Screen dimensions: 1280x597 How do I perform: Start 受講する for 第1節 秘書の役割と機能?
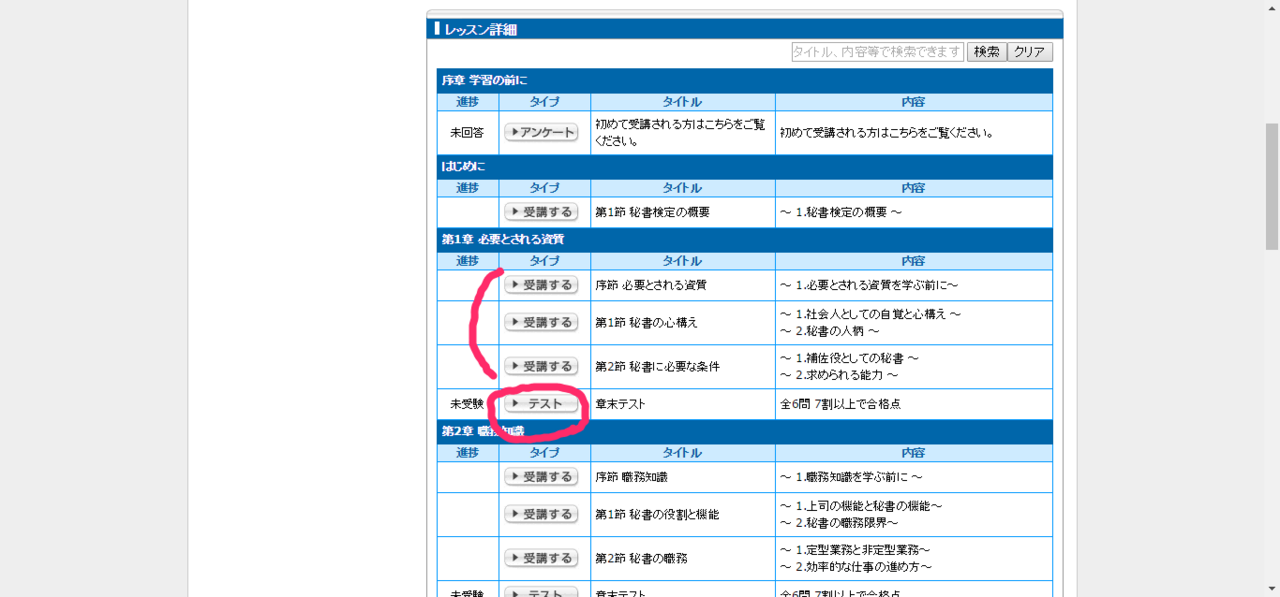pos(541,514)
